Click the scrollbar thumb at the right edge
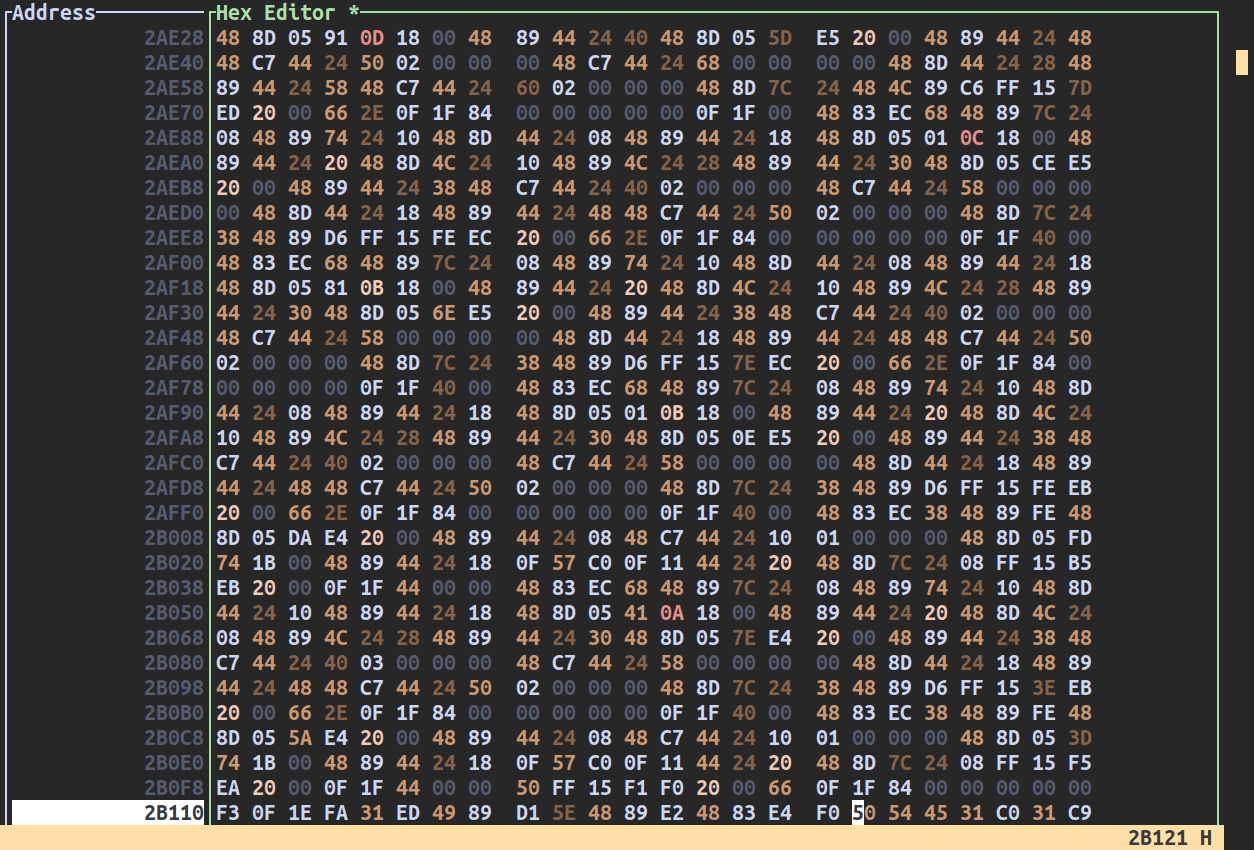 point(1241,63)
